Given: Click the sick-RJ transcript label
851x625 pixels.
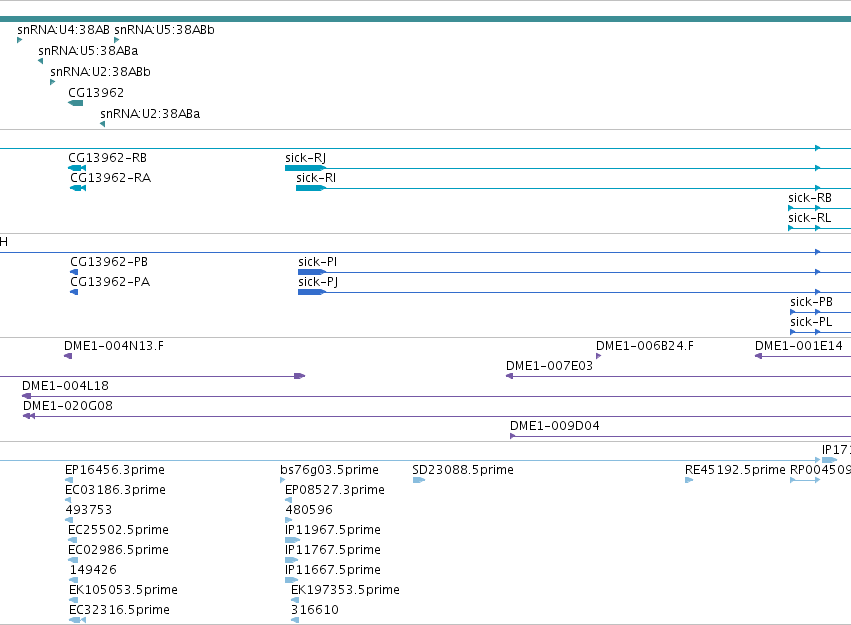Looking at the screenshot, I should point(306,158).
